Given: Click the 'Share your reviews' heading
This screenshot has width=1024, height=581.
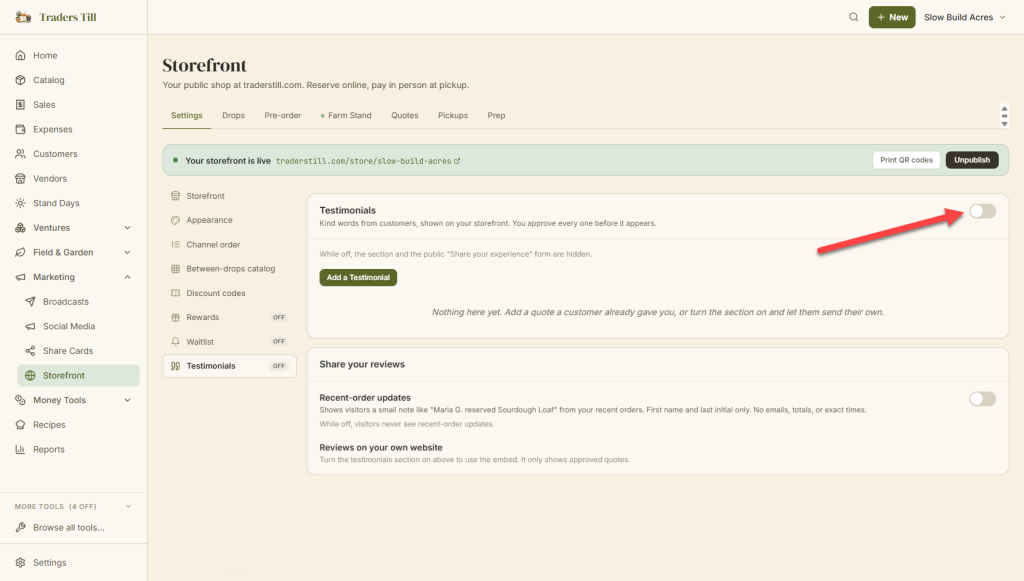Looking at the screenshot, I should click(362, 364).
